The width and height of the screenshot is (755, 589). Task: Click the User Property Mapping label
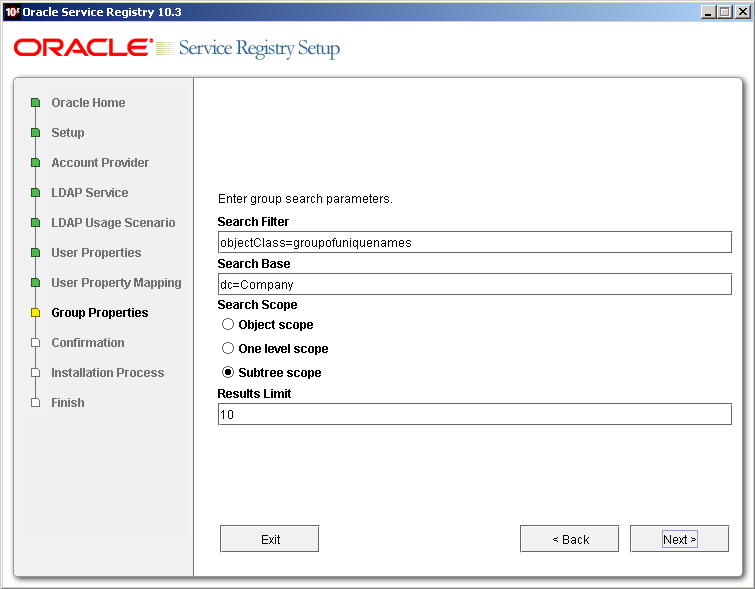coord(117,283)
